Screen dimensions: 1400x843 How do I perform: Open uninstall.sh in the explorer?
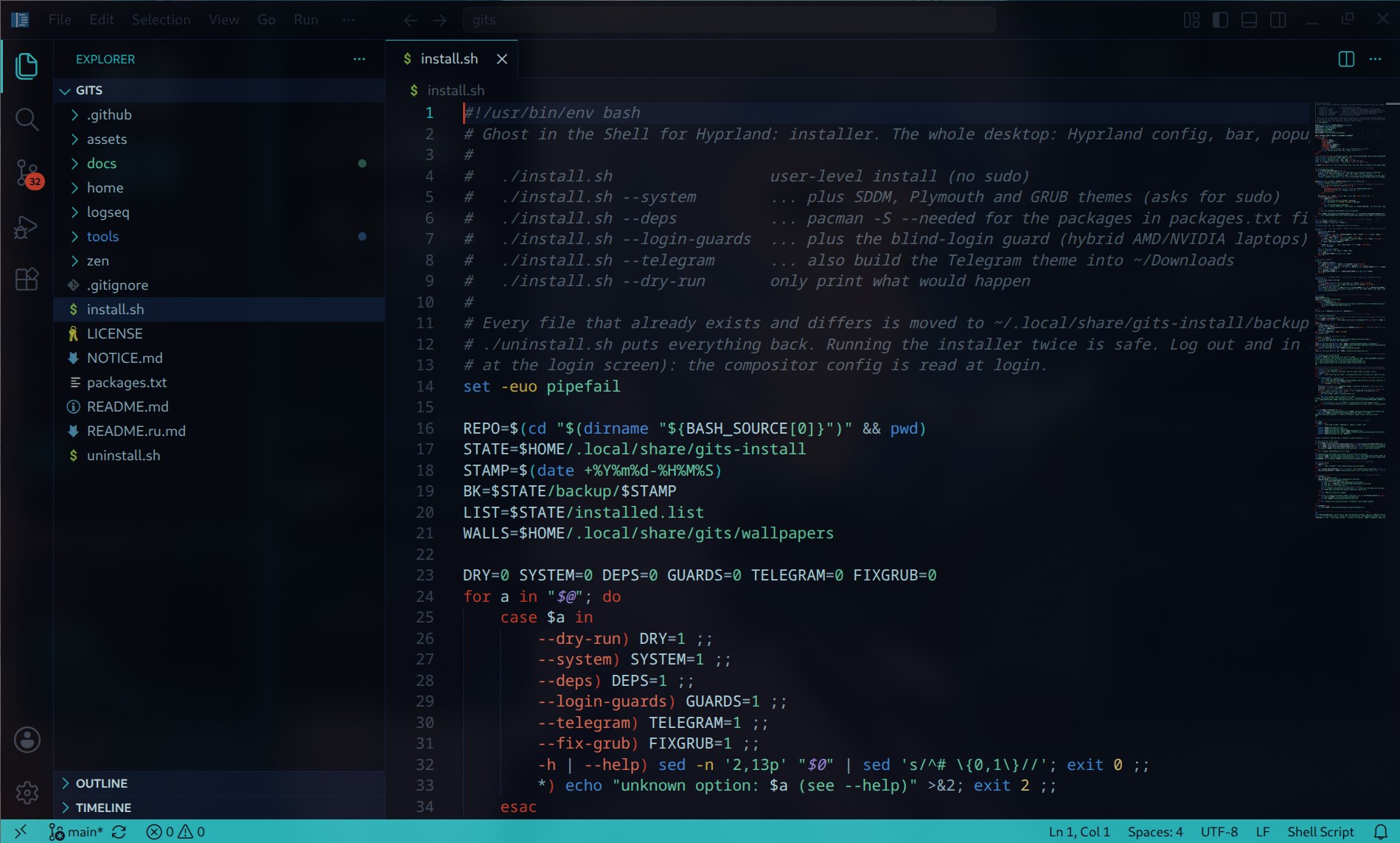[x=220, y=455]
